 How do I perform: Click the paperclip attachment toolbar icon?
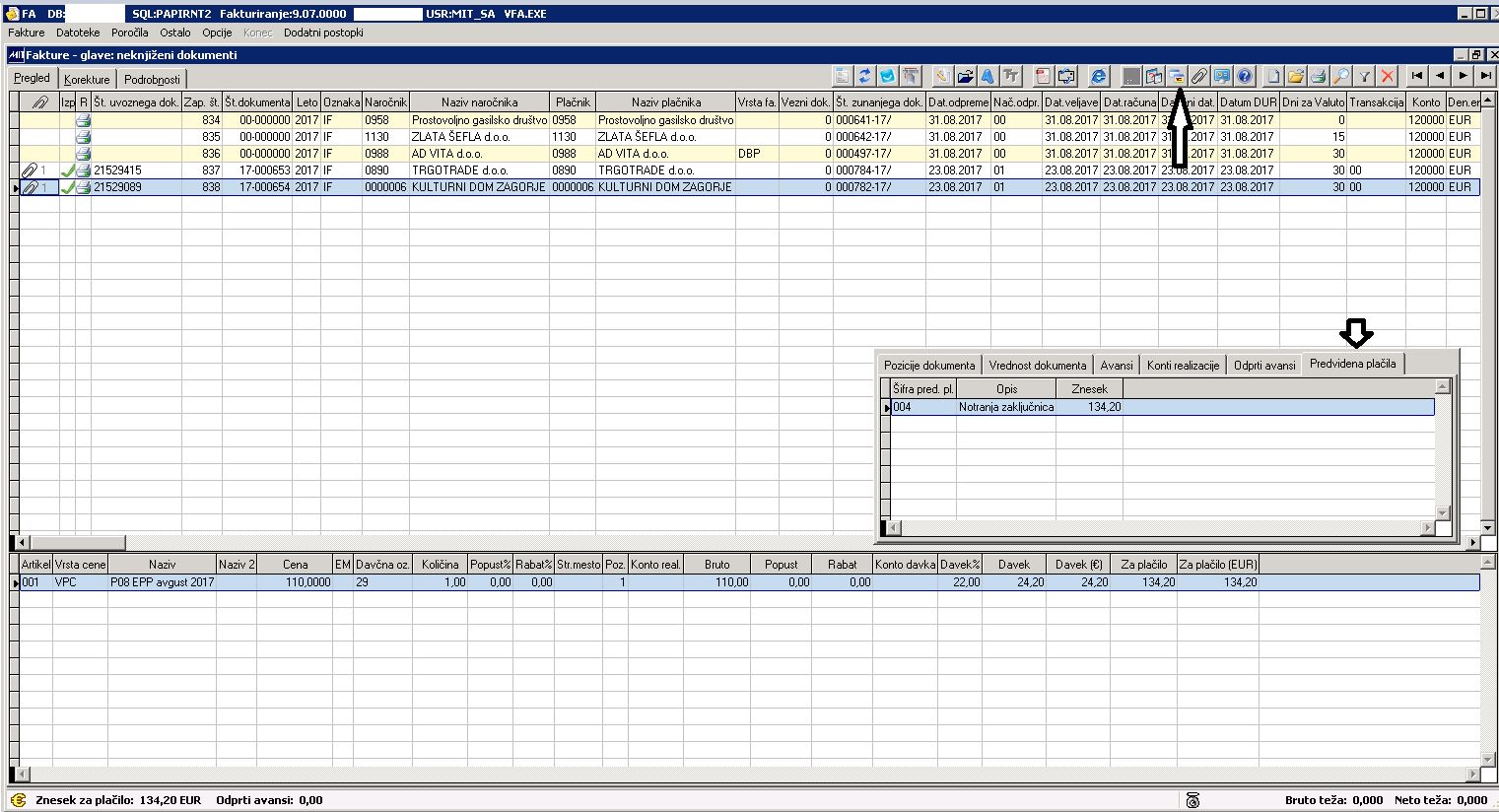(1198, 76)
